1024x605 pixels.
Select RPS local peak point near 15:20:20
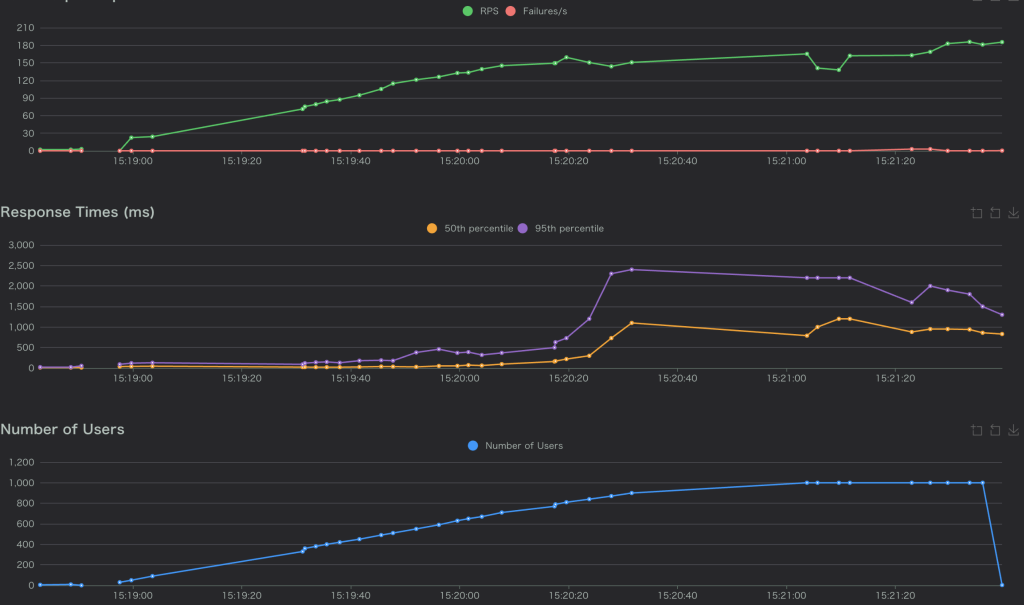coord(566,57)
